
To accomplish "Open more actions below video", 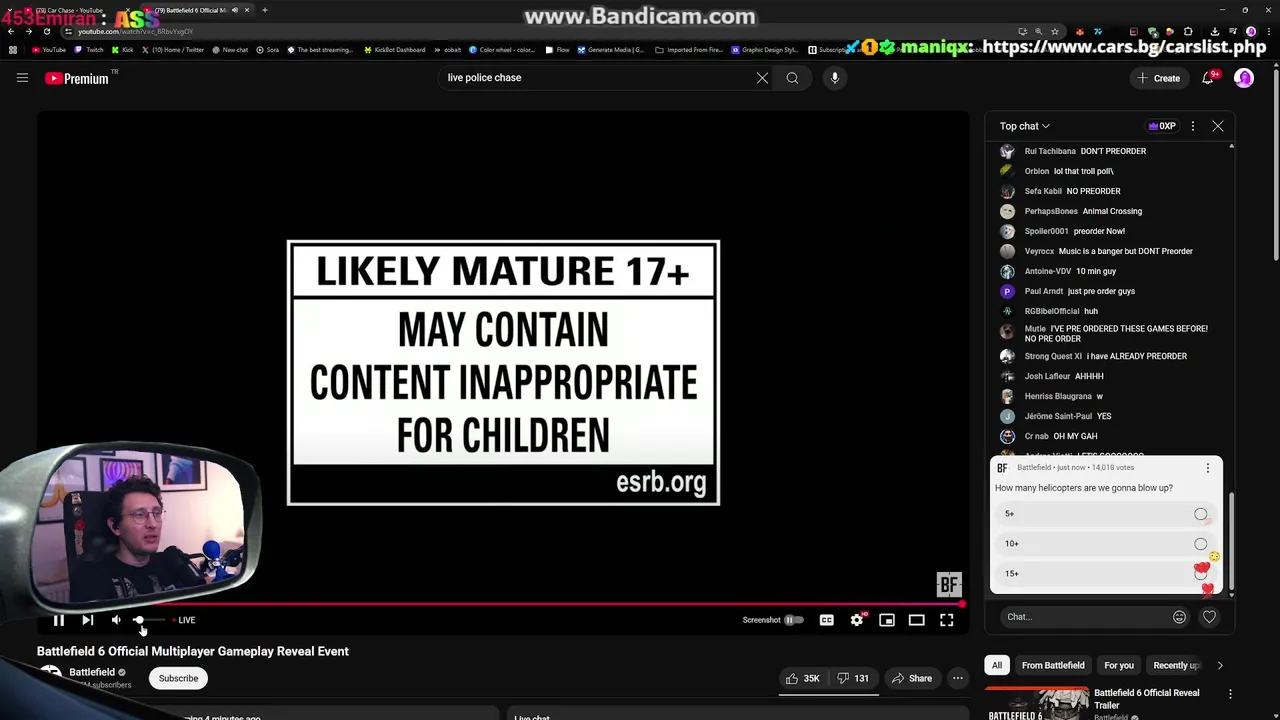I will point(958,678).
